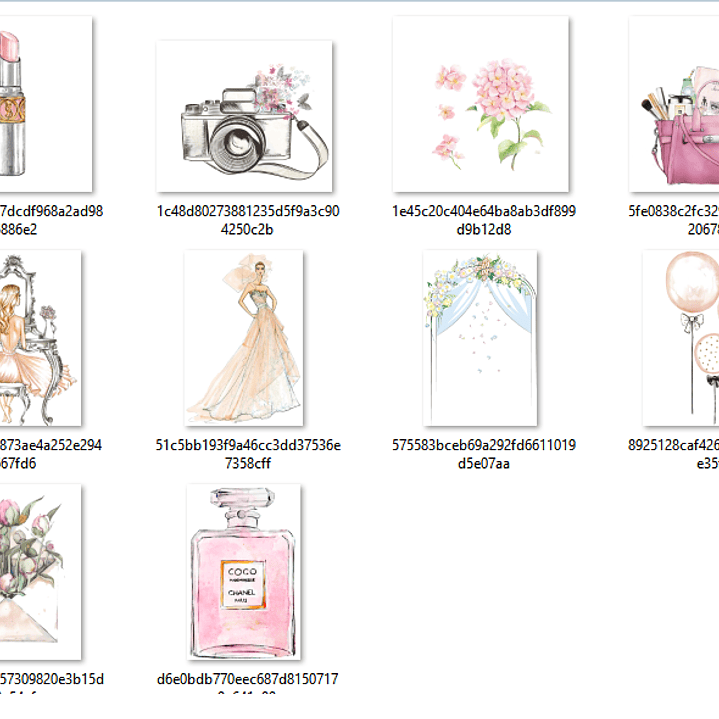
Task: Select the pink hydrangea flower thumbnail
Action: tap(480, 104)
